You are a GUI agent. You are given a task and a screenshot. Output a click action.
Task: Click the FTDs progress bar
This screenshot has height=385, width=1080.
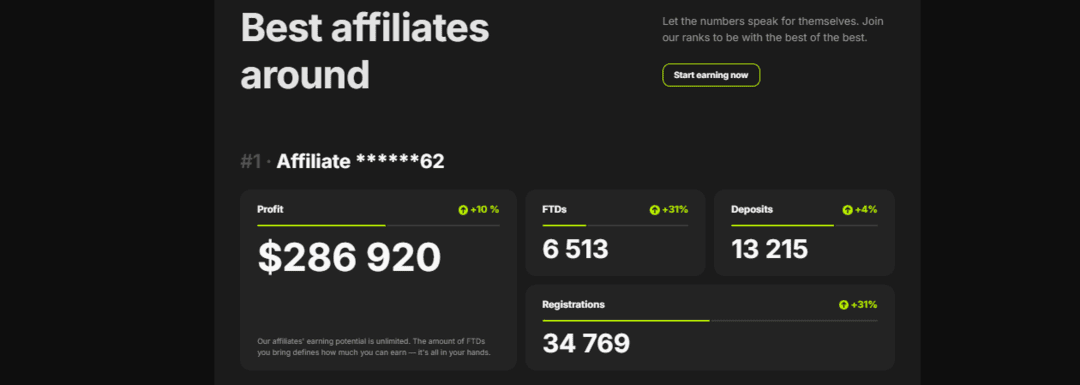[615, 225]
